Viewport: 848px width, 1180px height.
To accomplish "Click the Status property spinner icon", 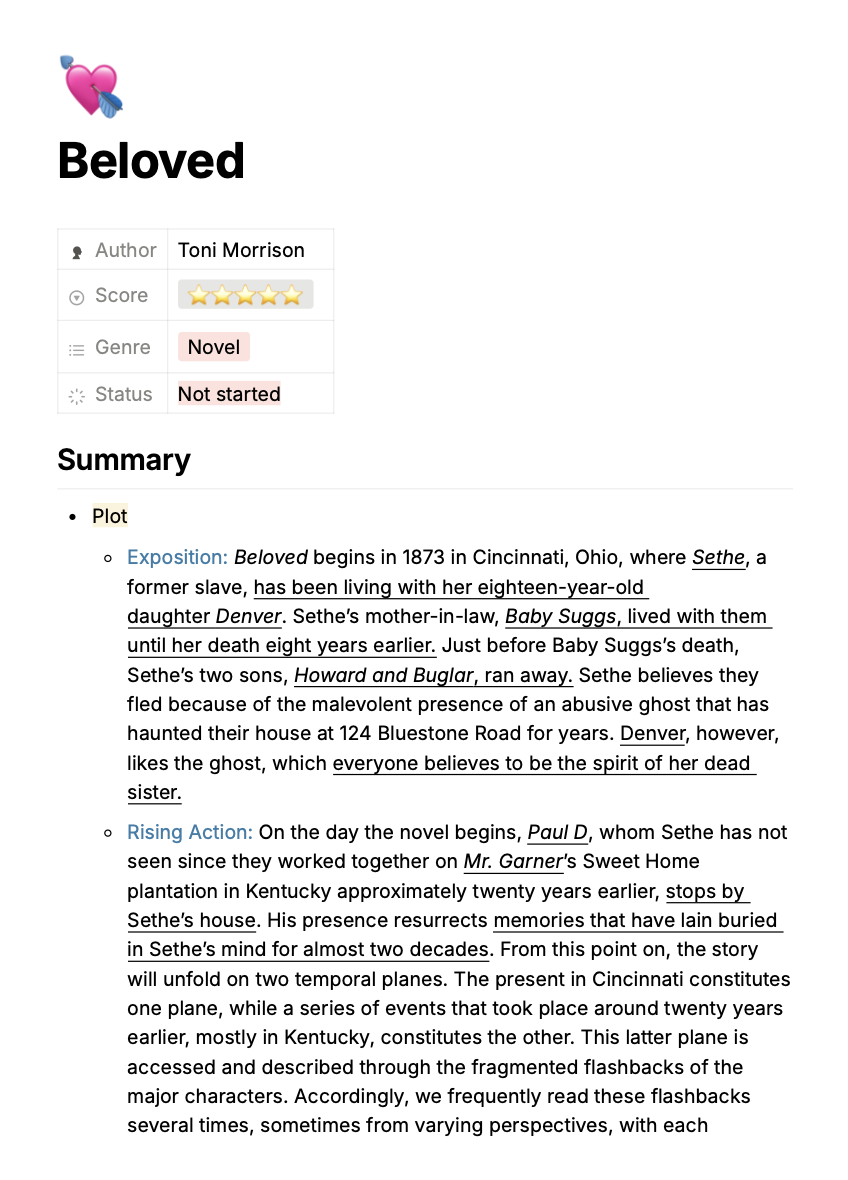I will coord(77,395).
